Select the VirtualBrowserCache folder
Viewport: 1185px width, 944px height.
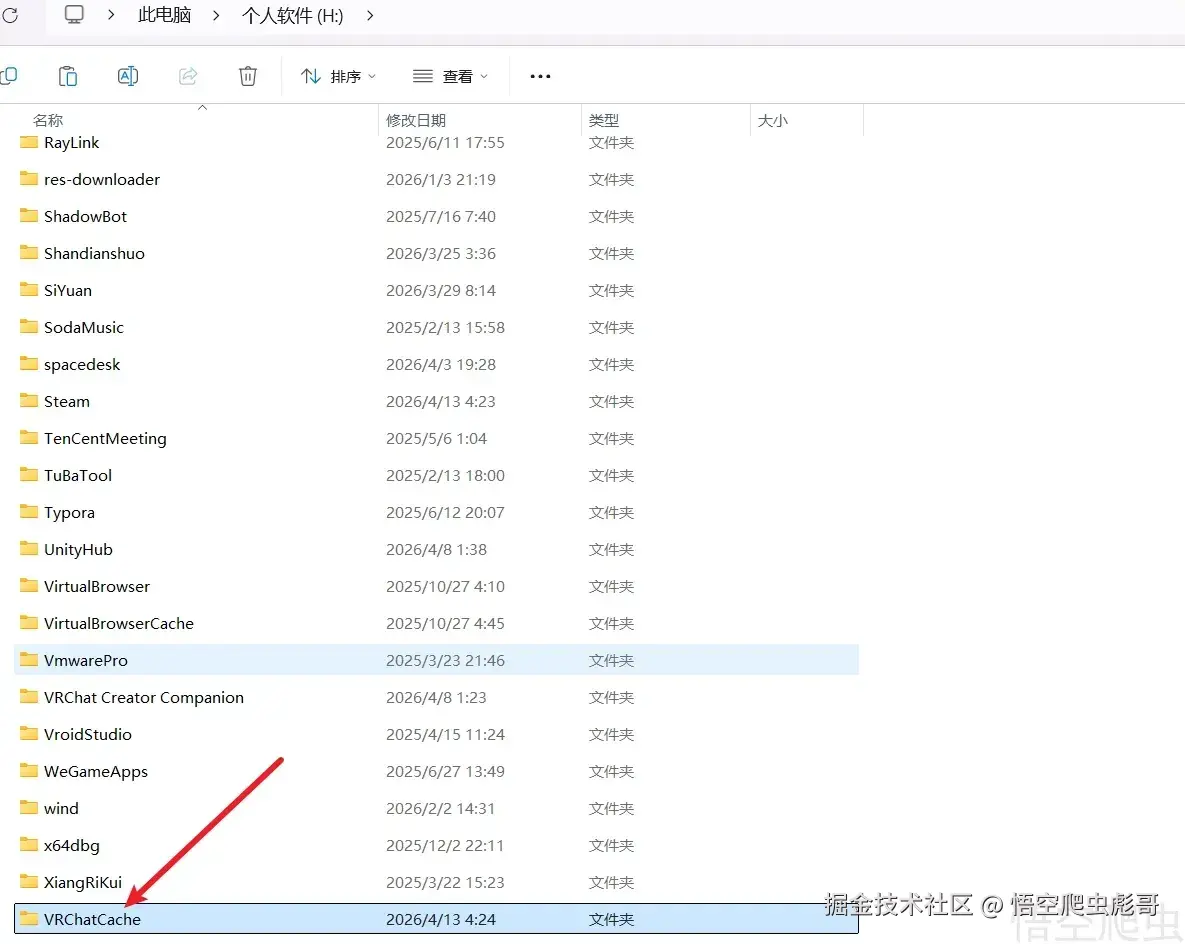coord(437,624)
